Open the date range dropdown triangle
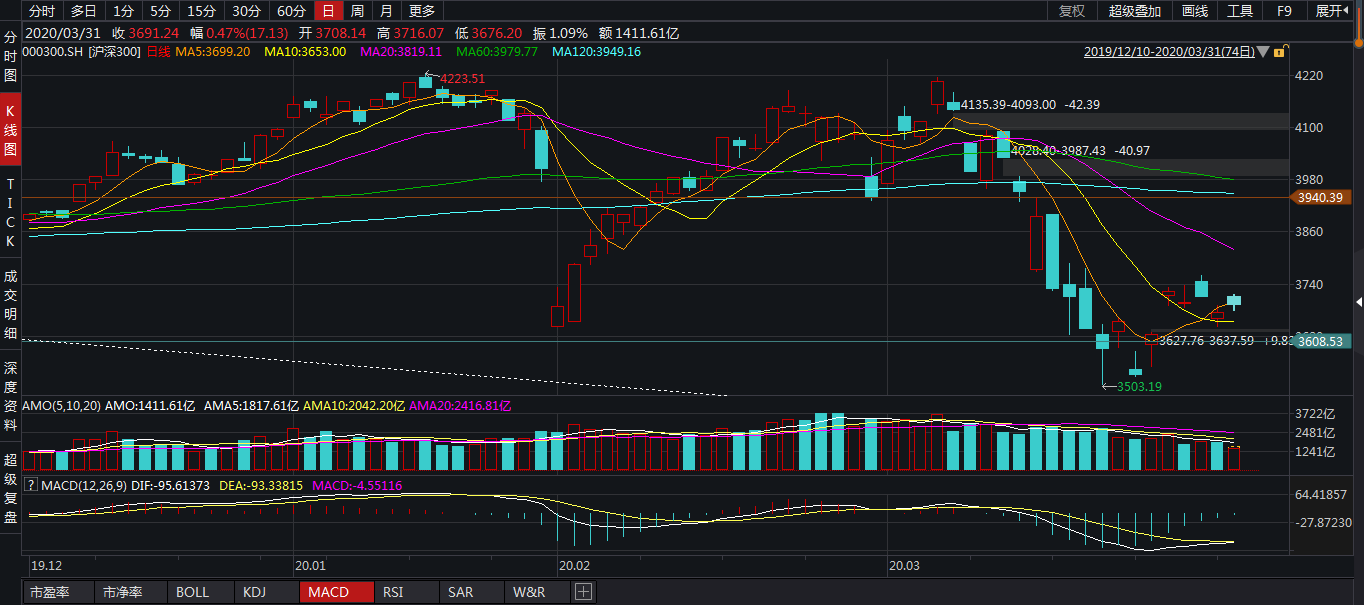This screenshot has width=1364, height=605. click(1264, 52)
